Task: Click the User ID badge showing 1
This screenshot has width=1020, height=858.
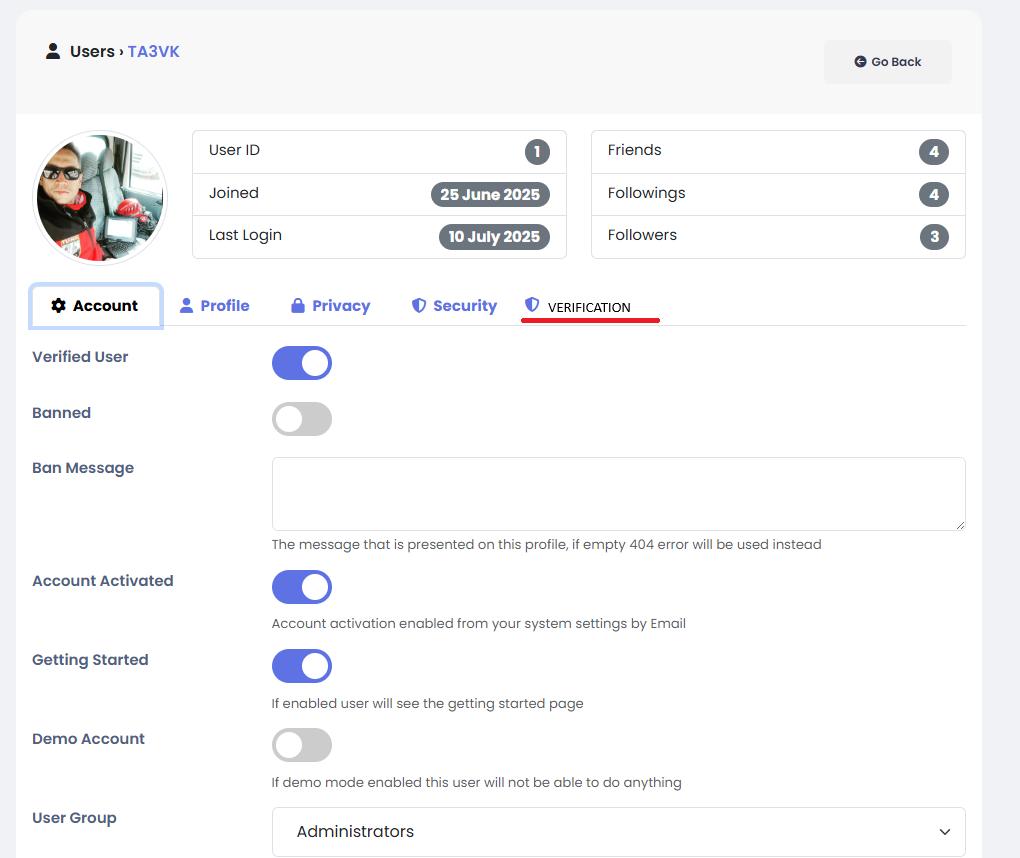Action: pyautogui.click(x=537, y=152)
